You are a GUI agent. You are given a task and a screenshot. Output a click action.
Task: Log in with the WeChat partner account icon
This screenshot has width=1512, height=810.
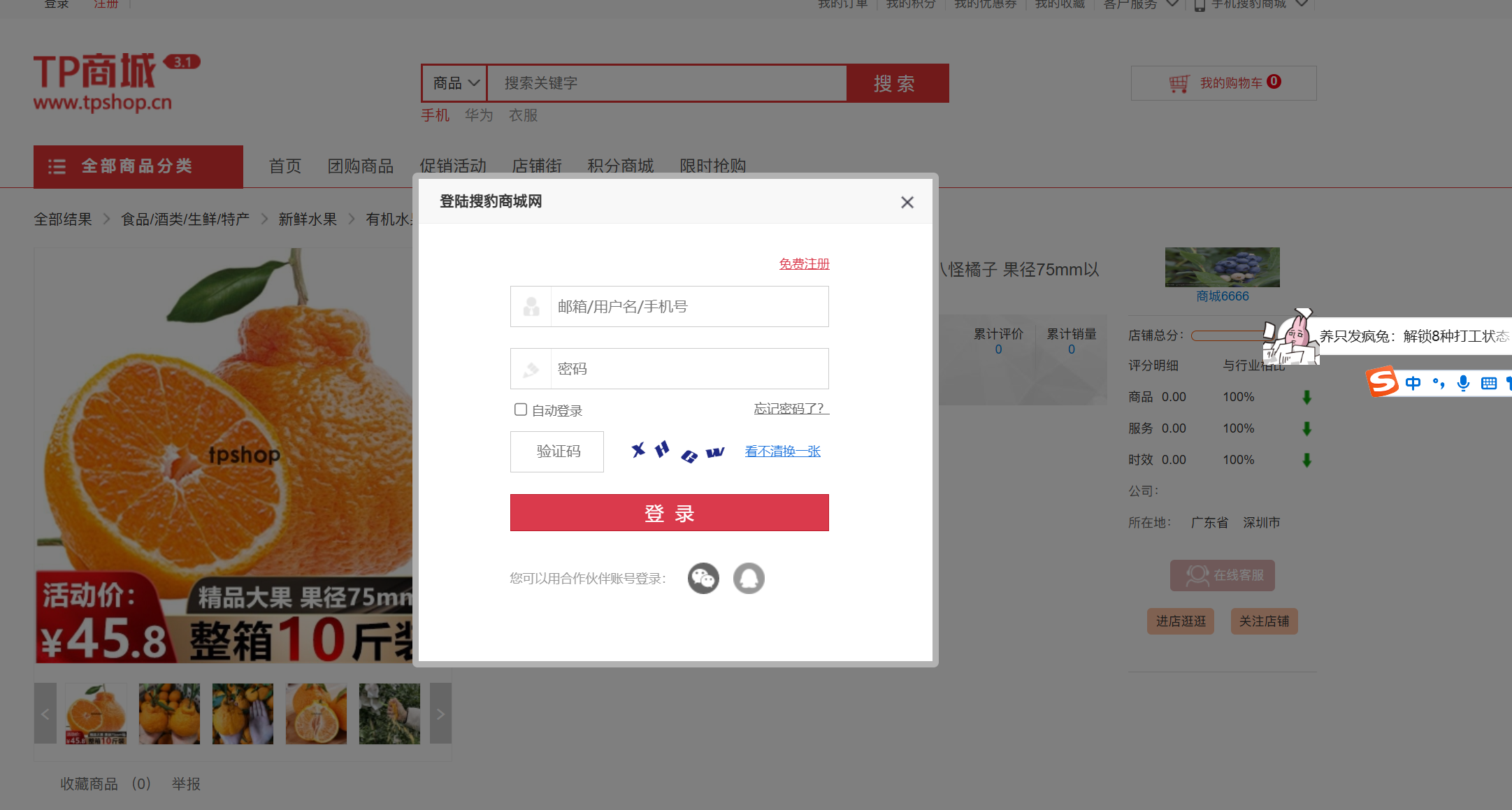(703, 578)
